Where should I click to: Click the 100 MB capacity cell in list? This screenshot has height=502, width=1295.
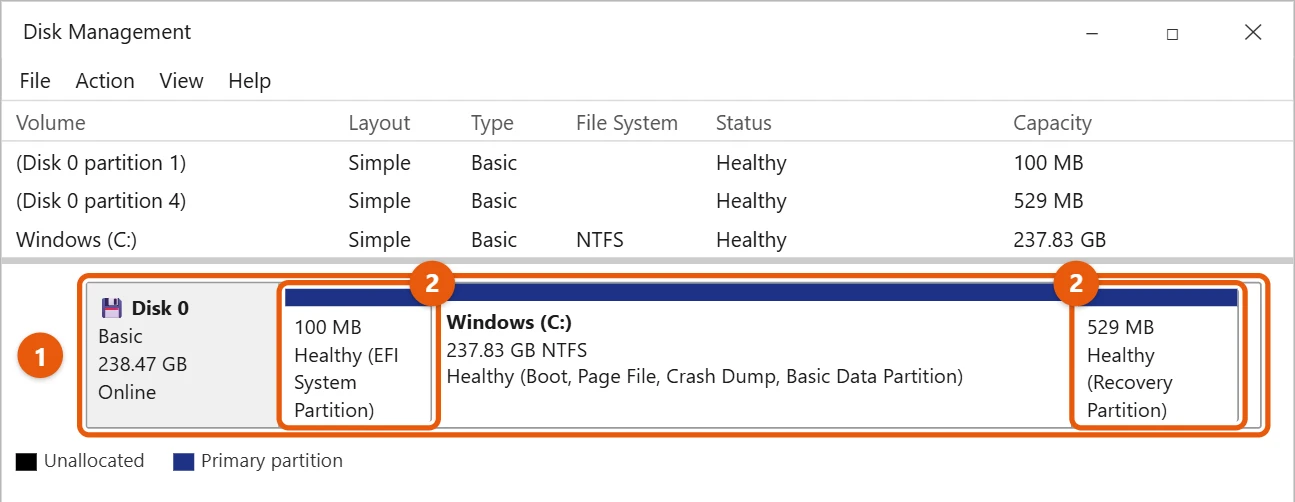click(1048, 163)
